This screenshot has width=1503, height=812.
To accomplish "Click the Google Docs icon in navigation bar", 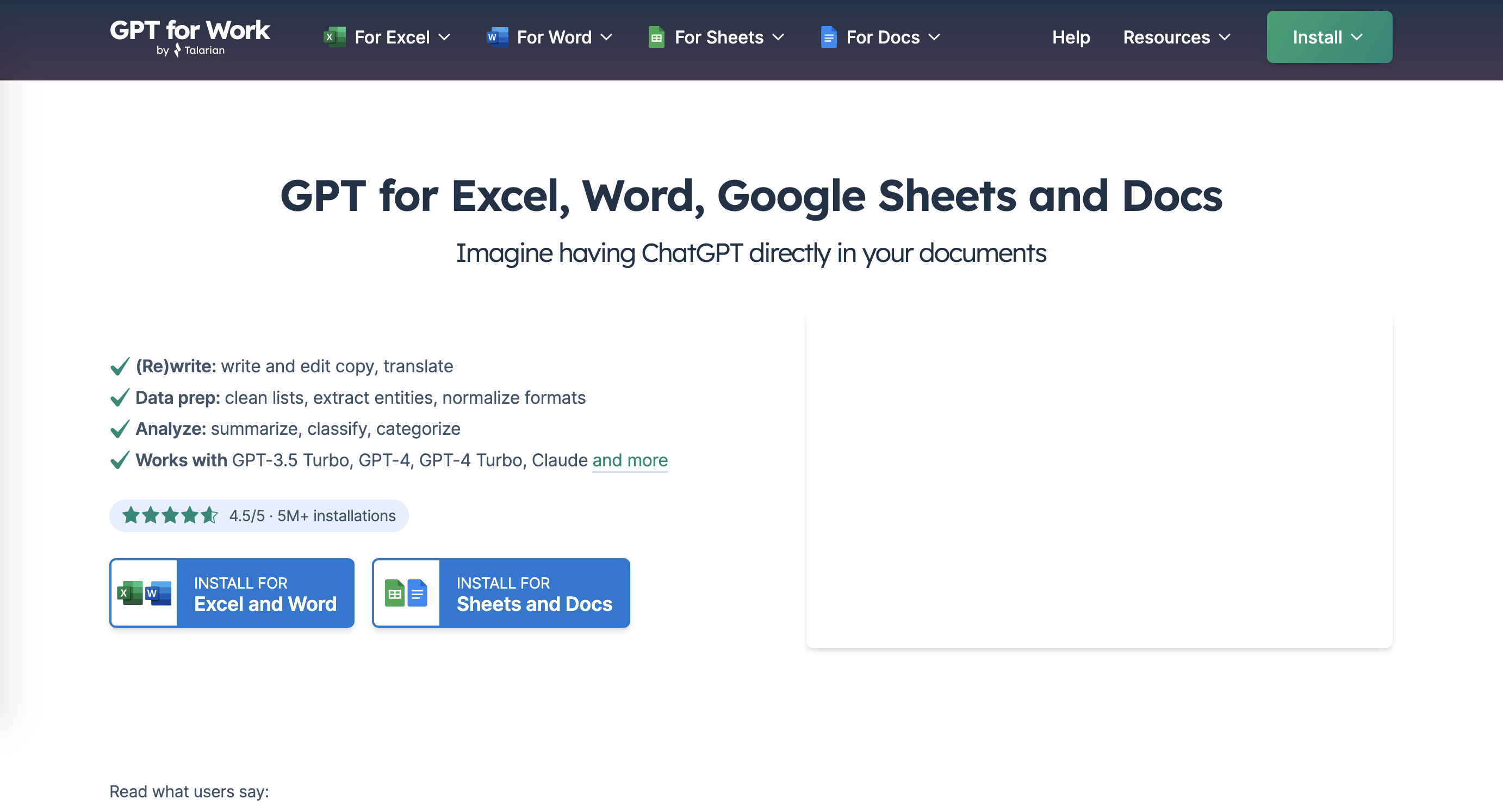I will coord(829,38).
